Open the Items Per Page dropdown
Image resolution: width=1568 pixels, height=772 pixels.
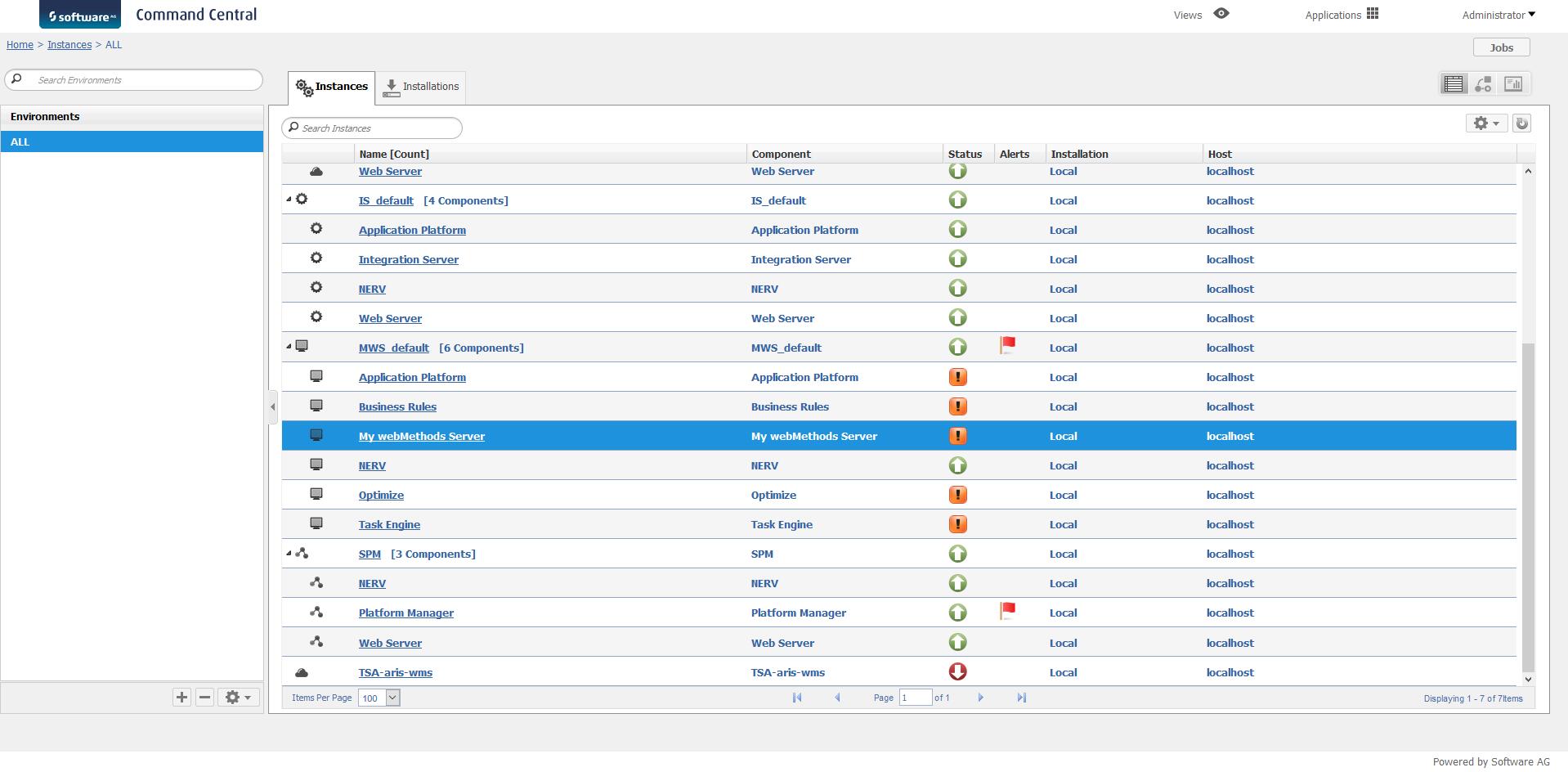[379, 698]
